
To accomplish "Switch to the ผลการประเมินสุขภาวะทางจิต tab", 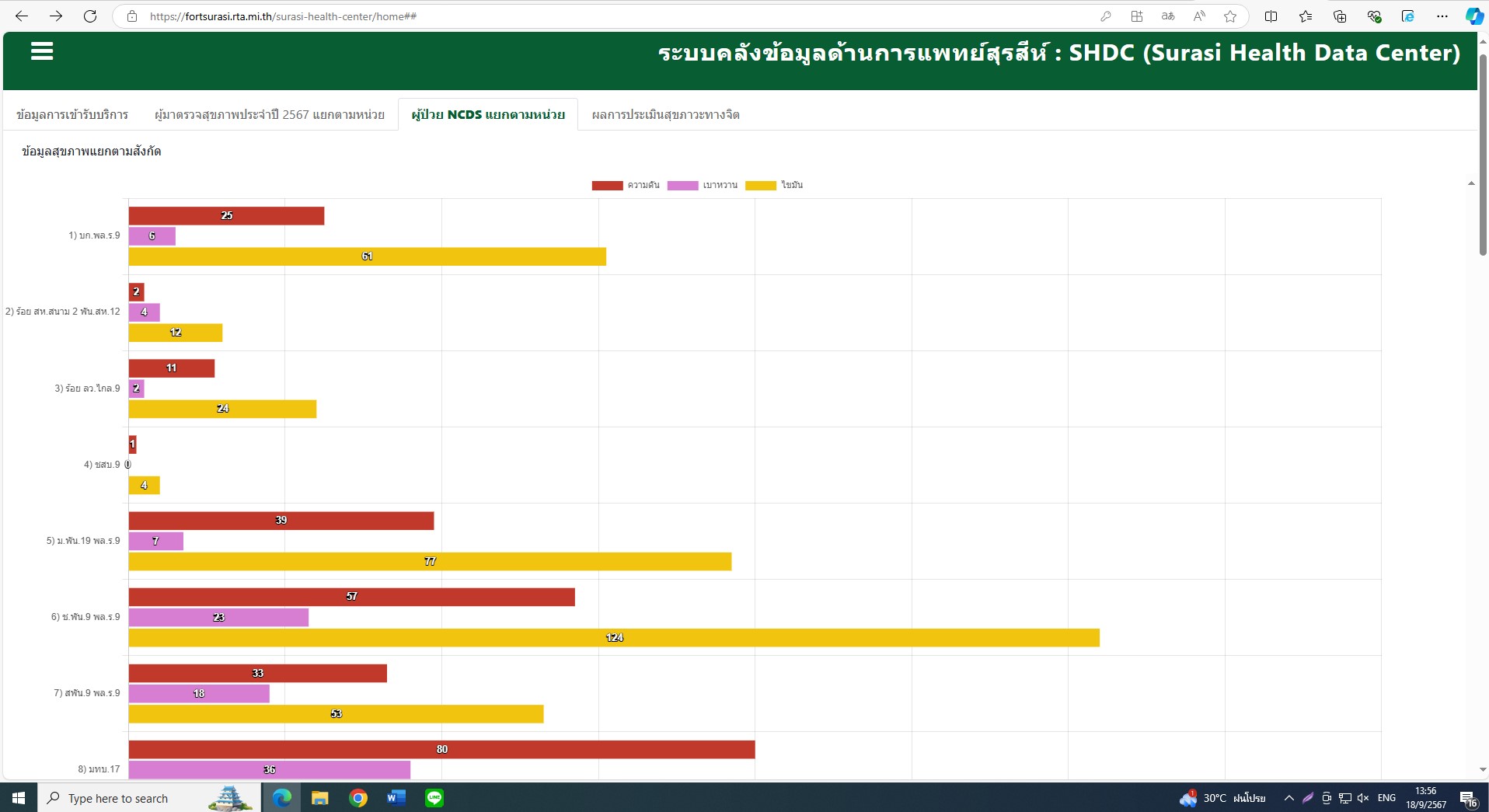I will tap(665, 115).
